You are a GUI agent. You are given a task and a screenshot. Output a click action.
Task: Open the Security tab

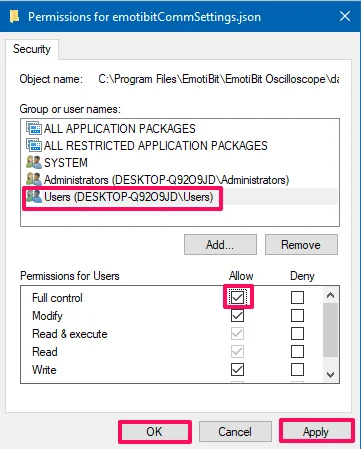32,49
